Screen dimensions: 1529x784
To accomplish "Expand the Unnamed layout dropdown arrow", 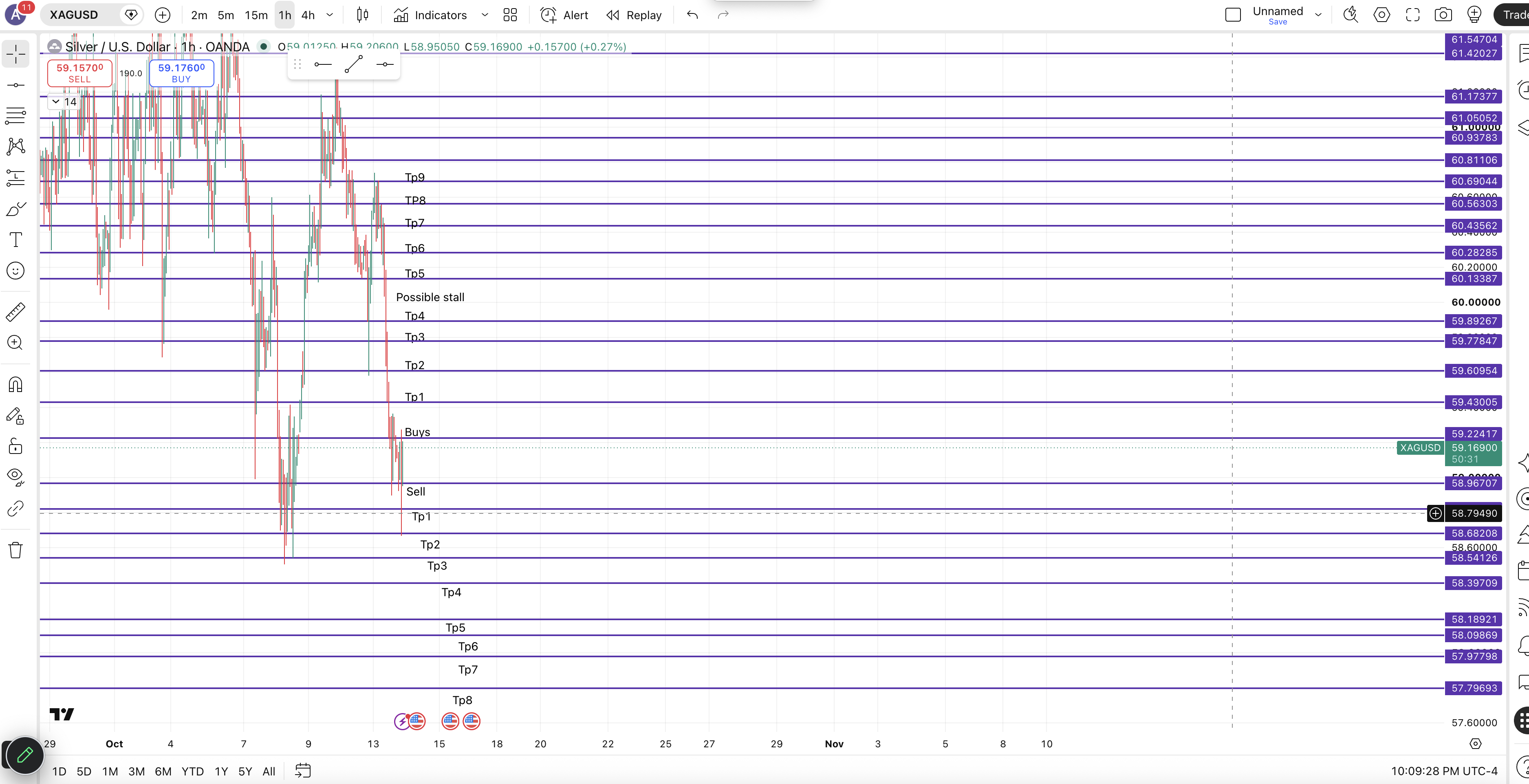I will [1318, 15].
